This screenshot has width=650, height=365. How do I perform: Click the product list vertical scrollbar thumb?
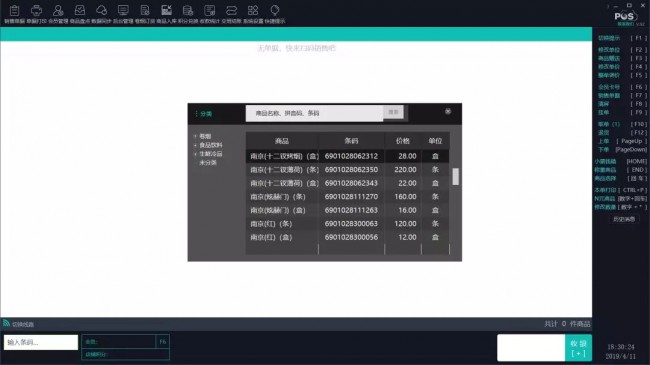(456, 177)
